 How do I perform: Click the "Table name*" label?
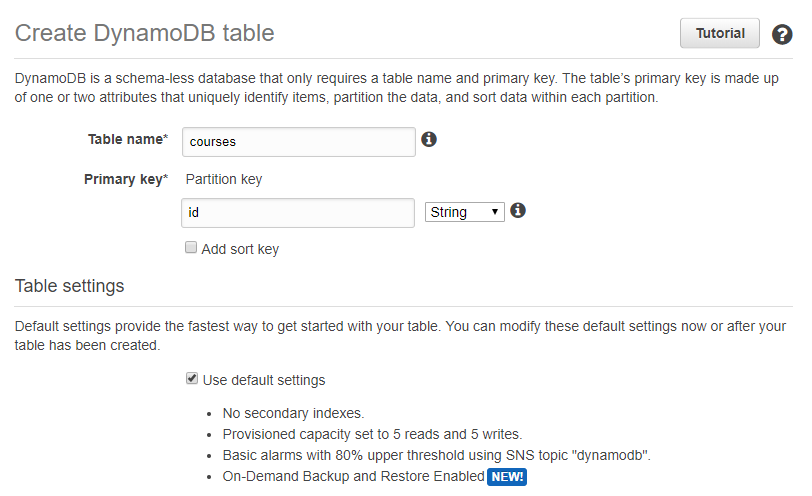pyautogui.click(x=128, y=139)
